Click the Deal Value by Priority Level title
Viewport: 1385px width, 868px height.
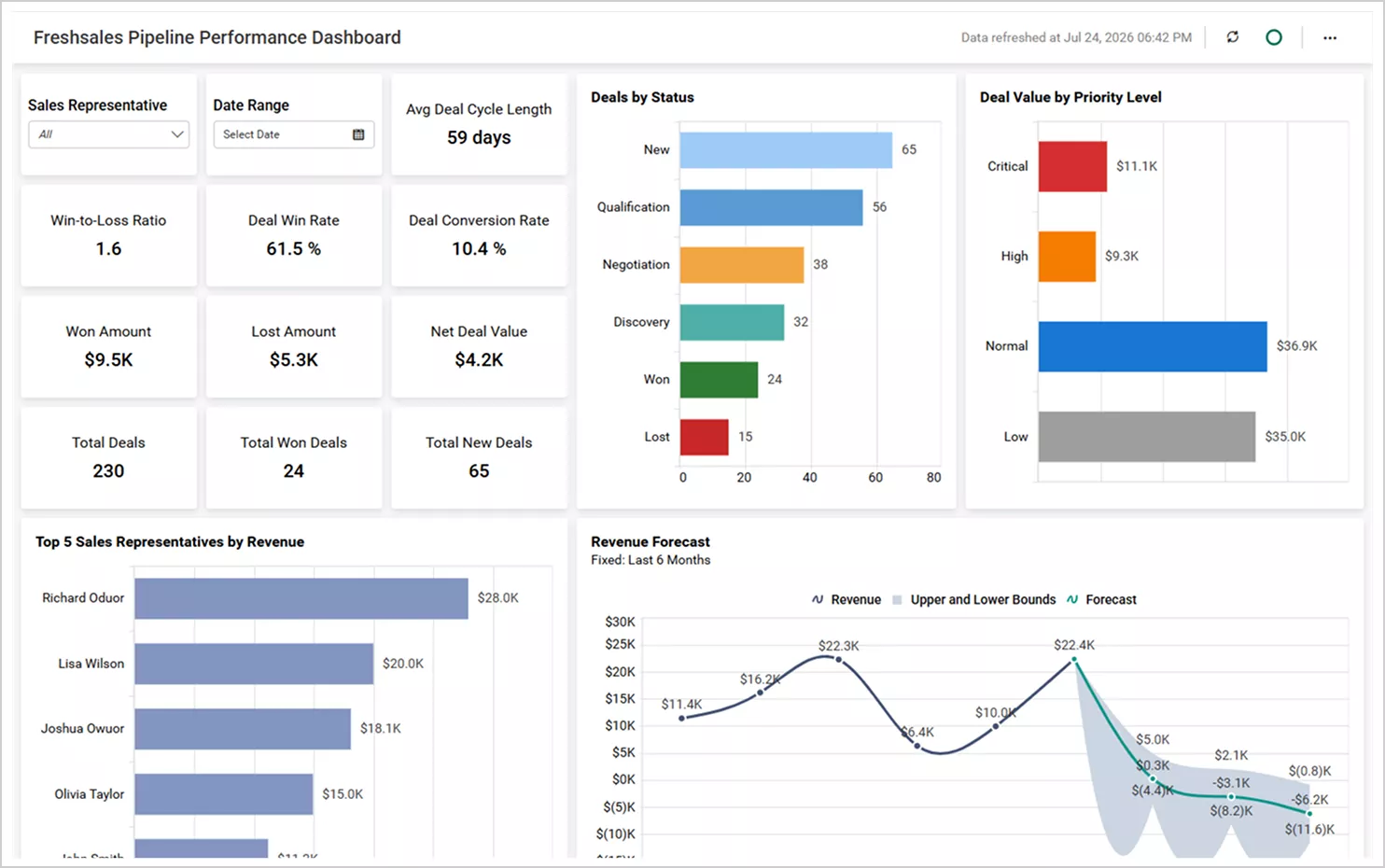(x=1070, y=97)
